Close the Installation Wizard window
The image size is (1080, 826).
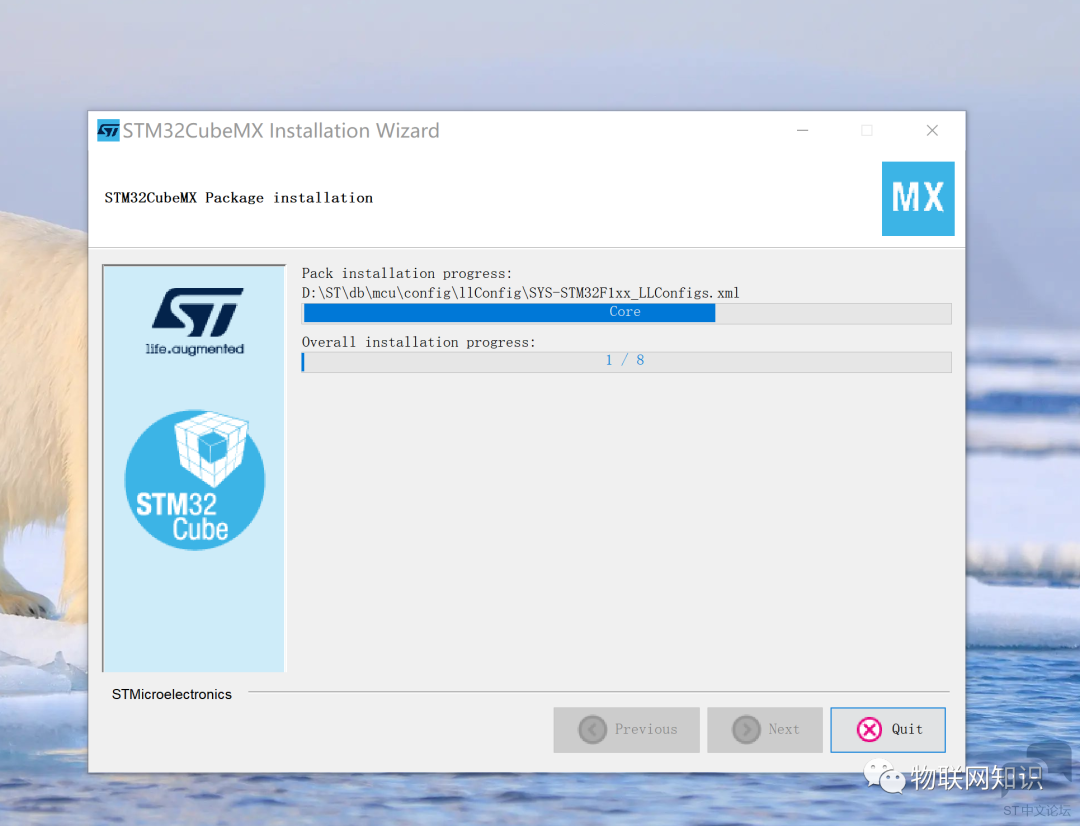coord(932,130)
